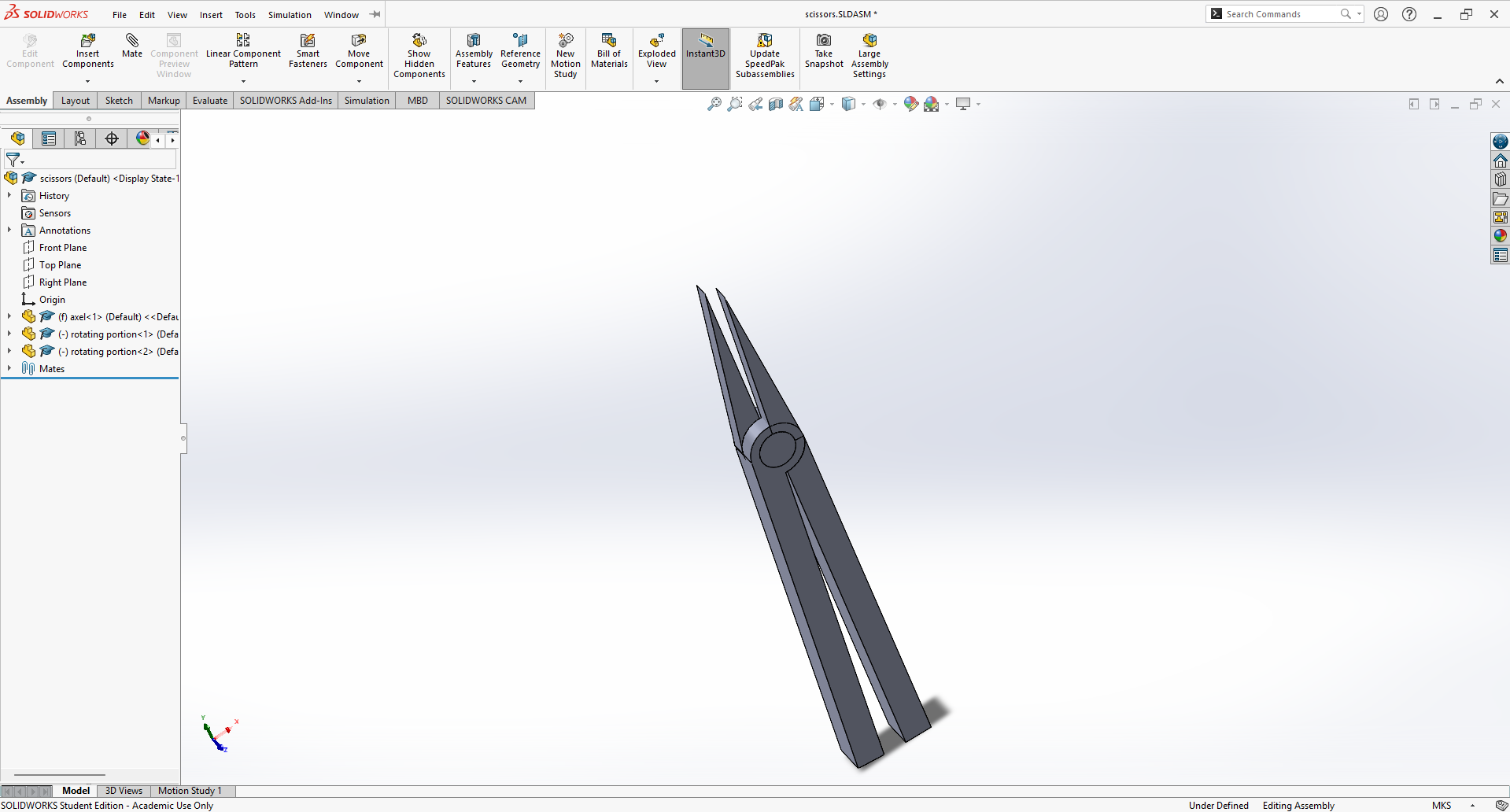Open Bill of Materials
Viewport: 1510px width, 812px height.
tap(609, 51)
